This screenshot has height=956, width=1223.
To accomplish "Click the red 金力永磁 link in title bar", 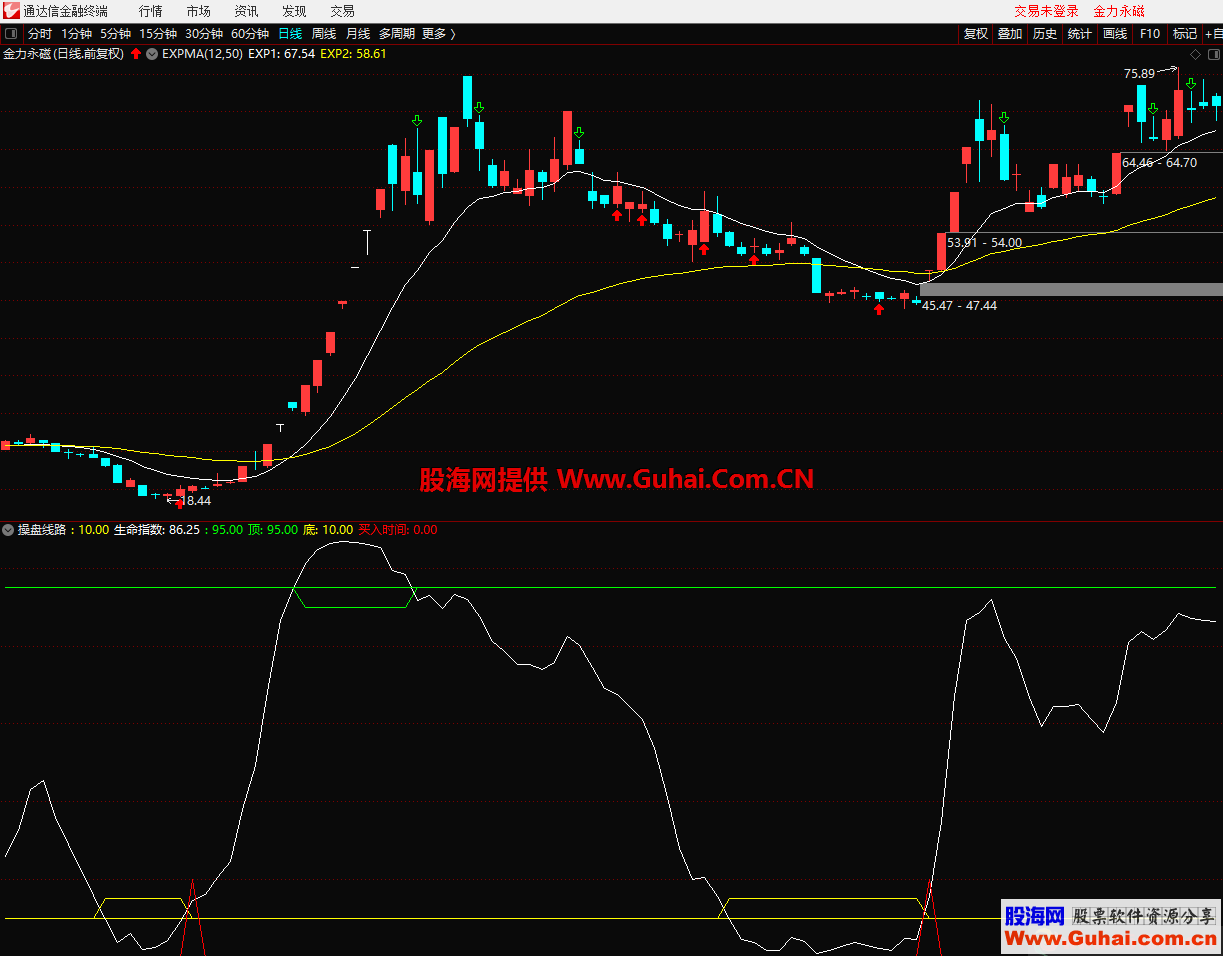I will [x=1119, y=11].
